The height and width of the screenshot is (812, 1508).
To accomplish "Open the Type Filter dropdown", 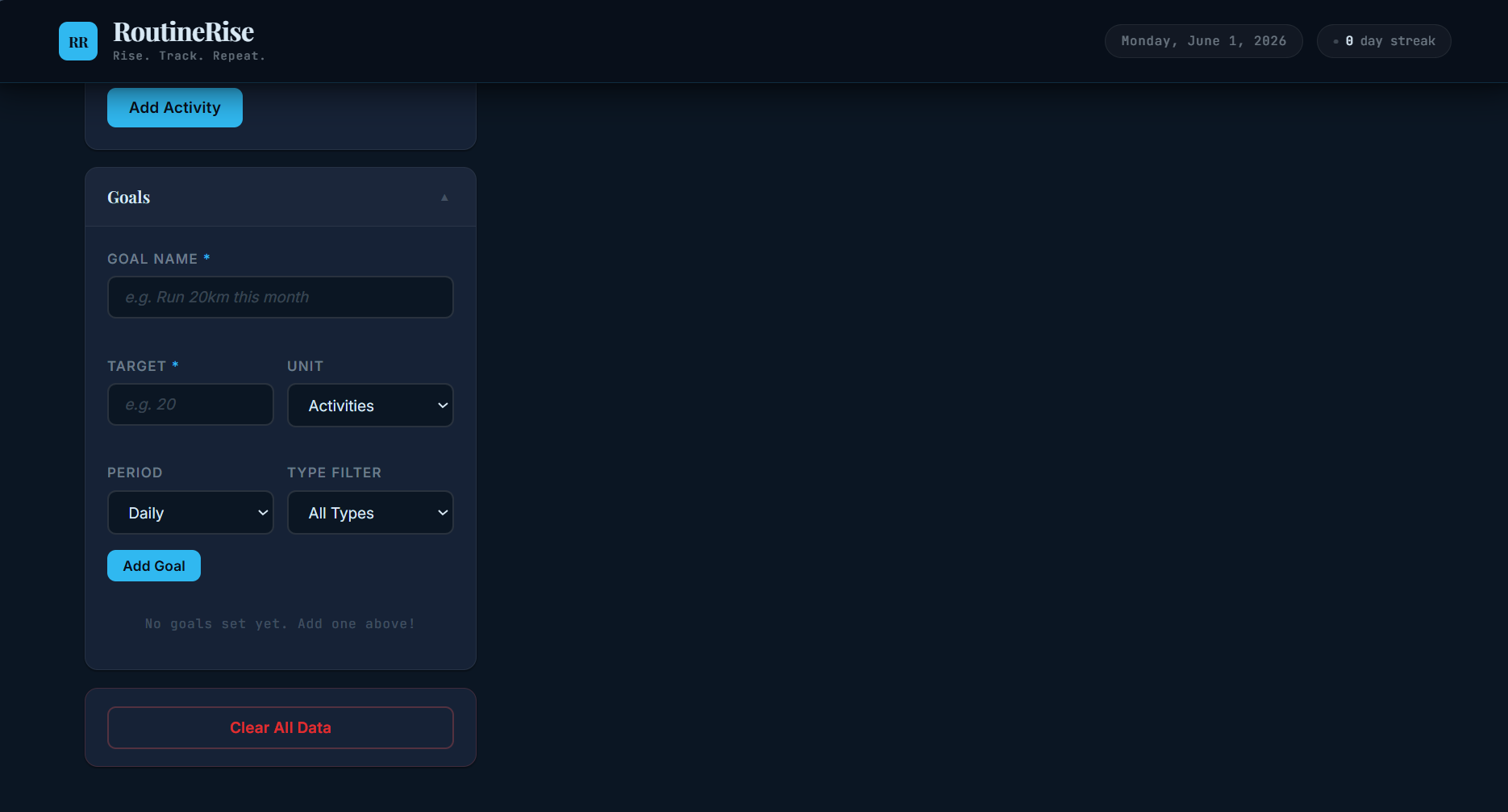I will point(370,512).
